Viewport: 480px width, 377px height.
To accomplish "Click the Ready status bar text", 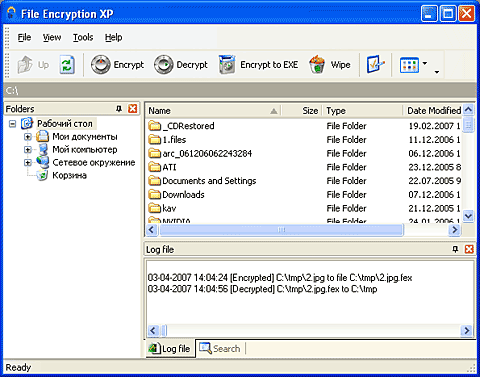I will coord(18,368).
